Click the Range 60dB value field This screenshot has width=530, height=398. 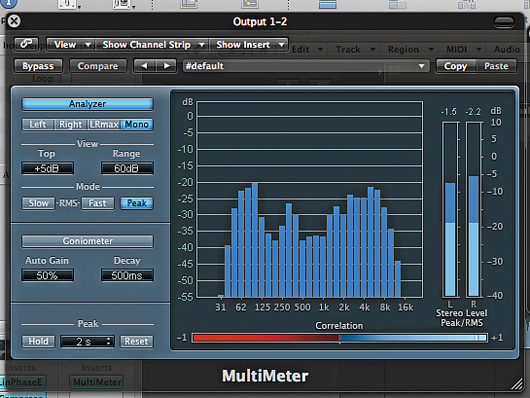coord(127,168)
